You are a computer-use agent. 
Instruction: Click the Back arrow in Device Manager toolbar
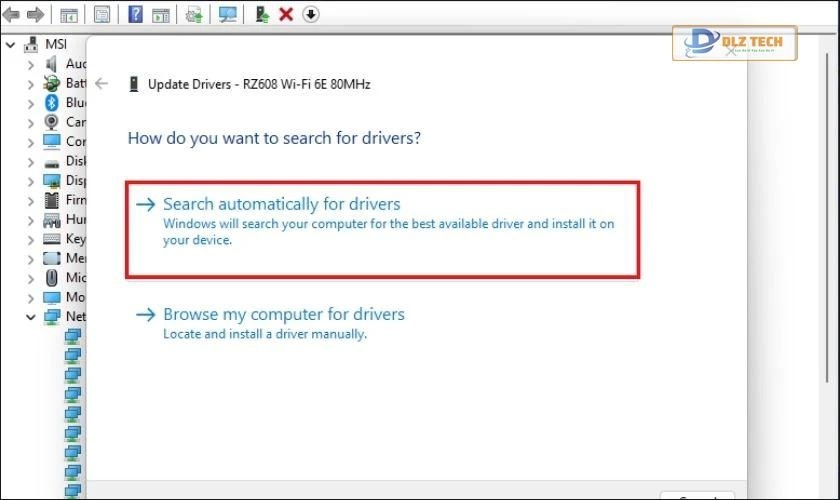click(x=12, y=14)
